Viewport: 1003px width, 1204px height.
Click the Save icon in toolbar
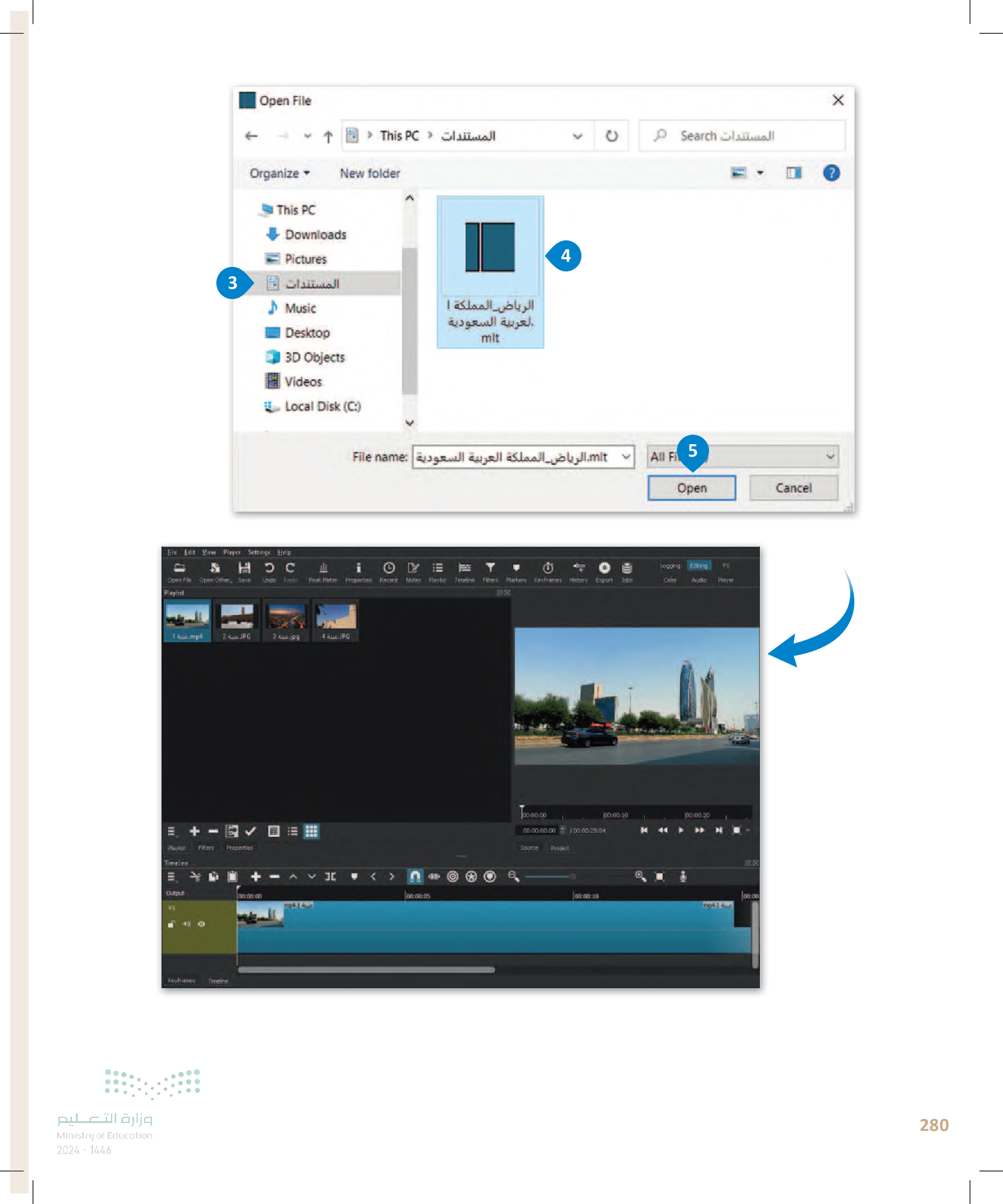[244, 568]
